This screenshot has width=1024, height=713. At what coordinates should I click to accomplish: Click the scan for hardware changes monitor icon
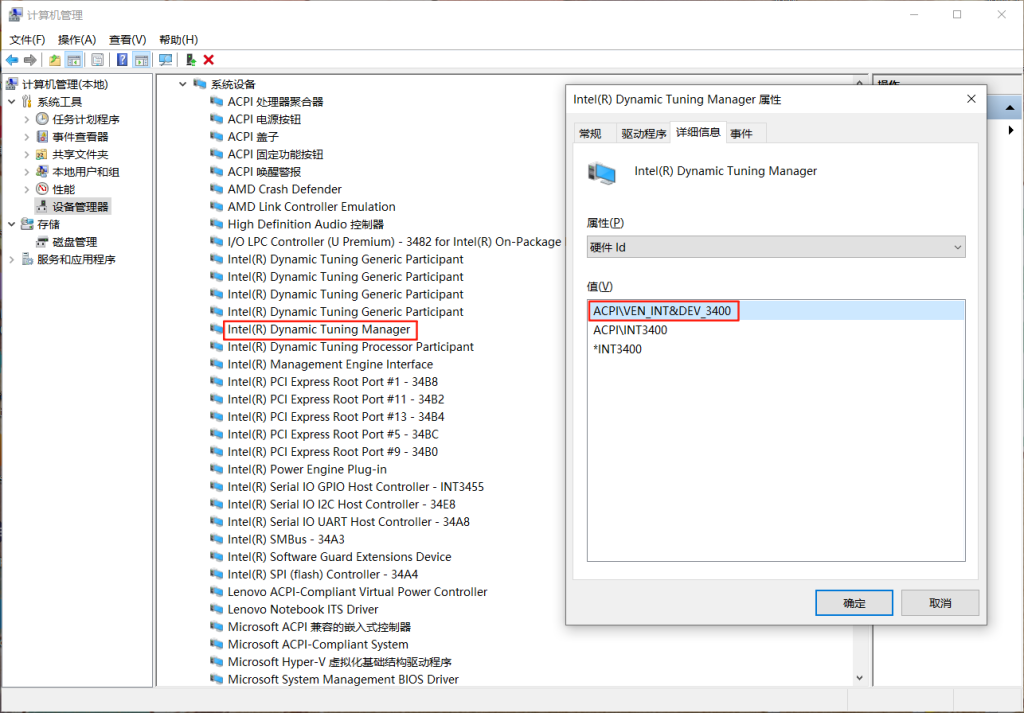(165, 60)
